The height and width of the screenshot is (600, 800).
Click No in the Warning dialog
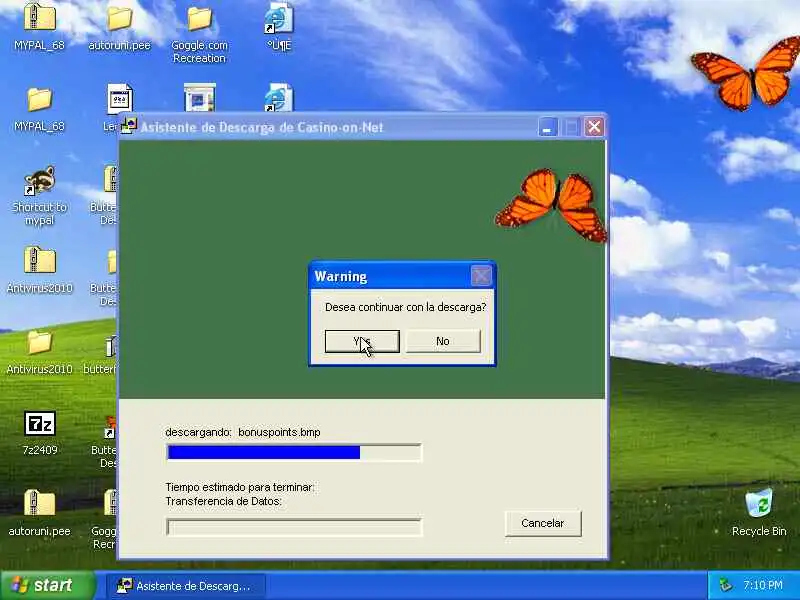tap(443, 341)
